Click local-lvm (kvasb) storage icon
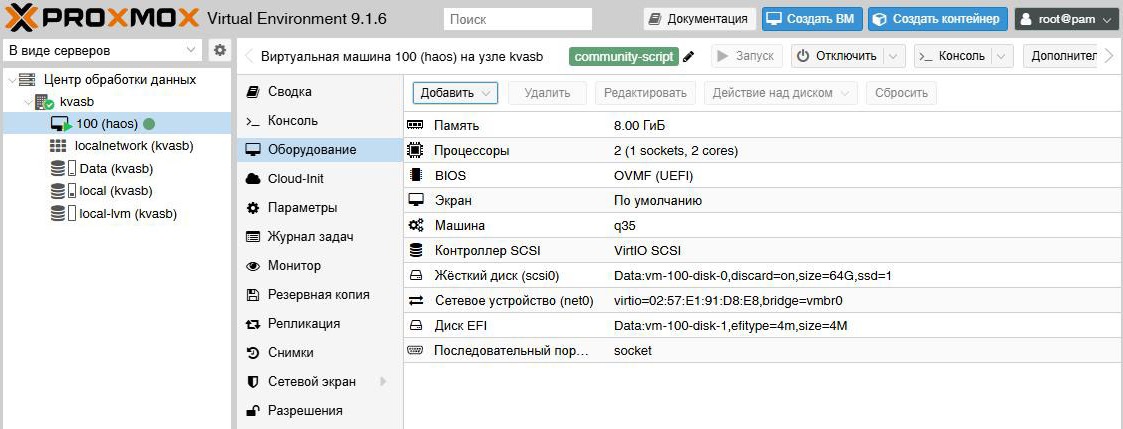 [x=63, y=213]
